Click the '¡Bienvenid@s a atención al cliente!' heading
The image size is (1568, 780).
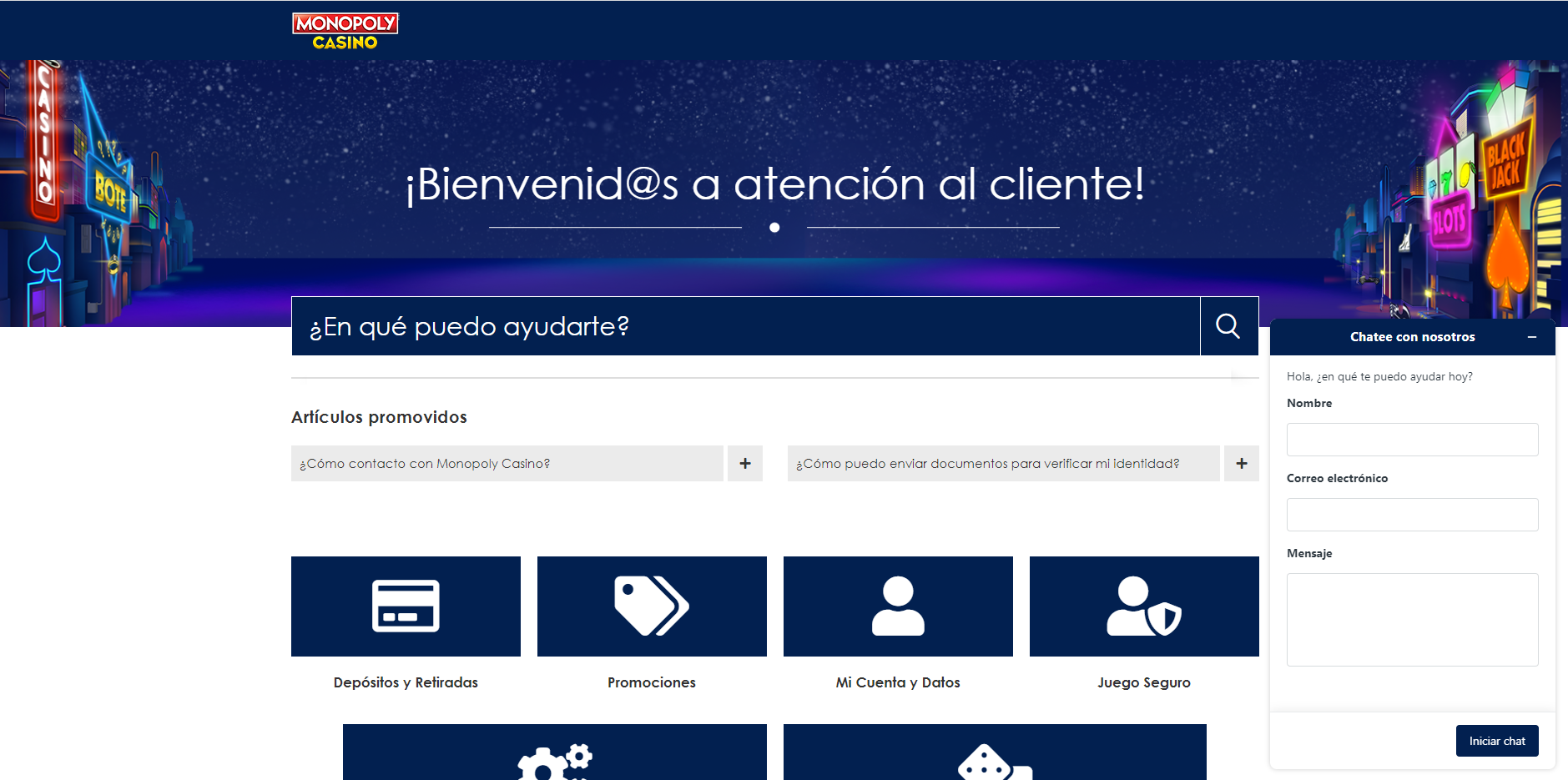pos(774,184)
